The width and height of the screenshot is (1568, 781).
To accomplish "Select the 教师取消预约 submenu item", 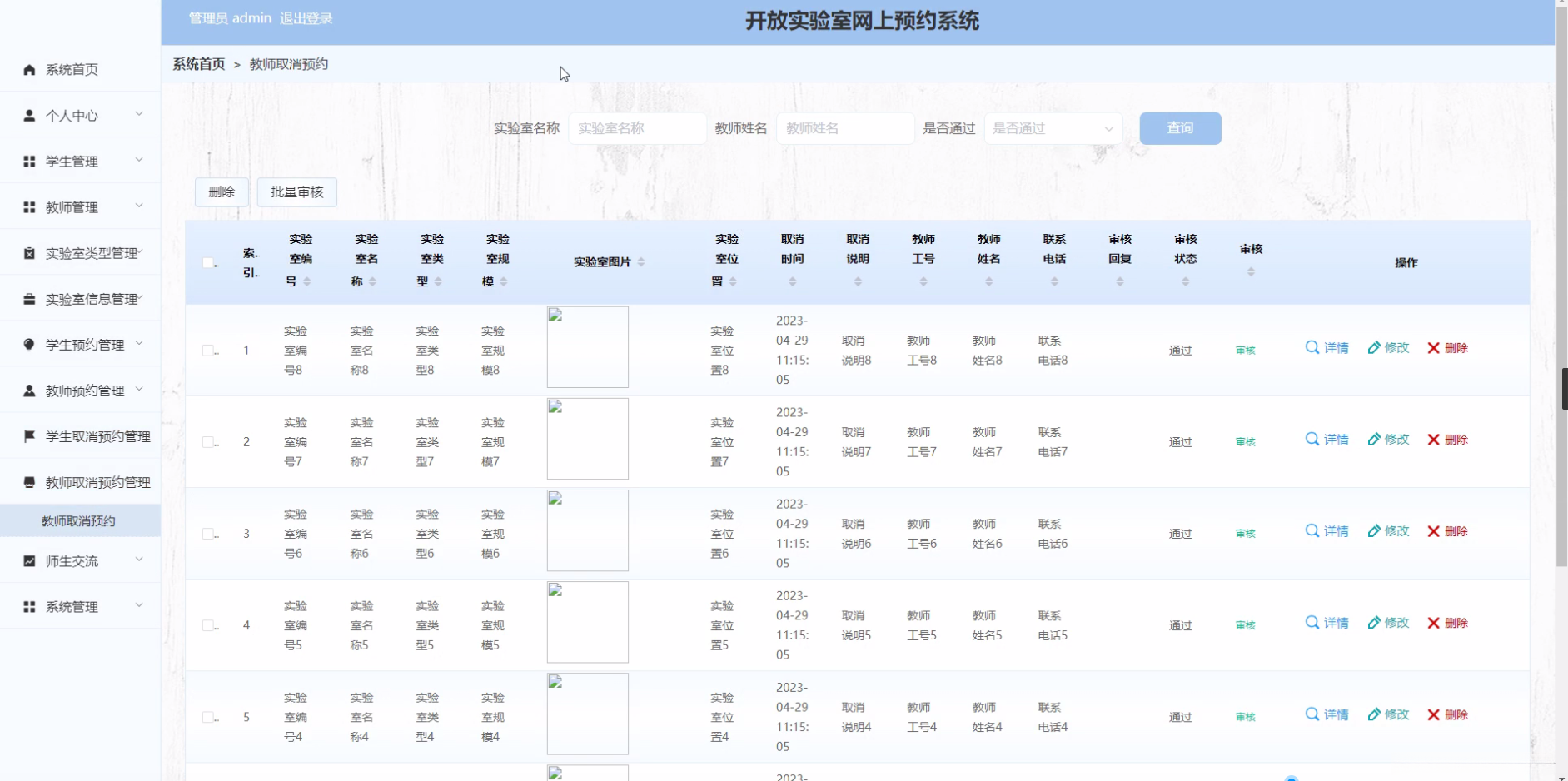I will point(80,521).
